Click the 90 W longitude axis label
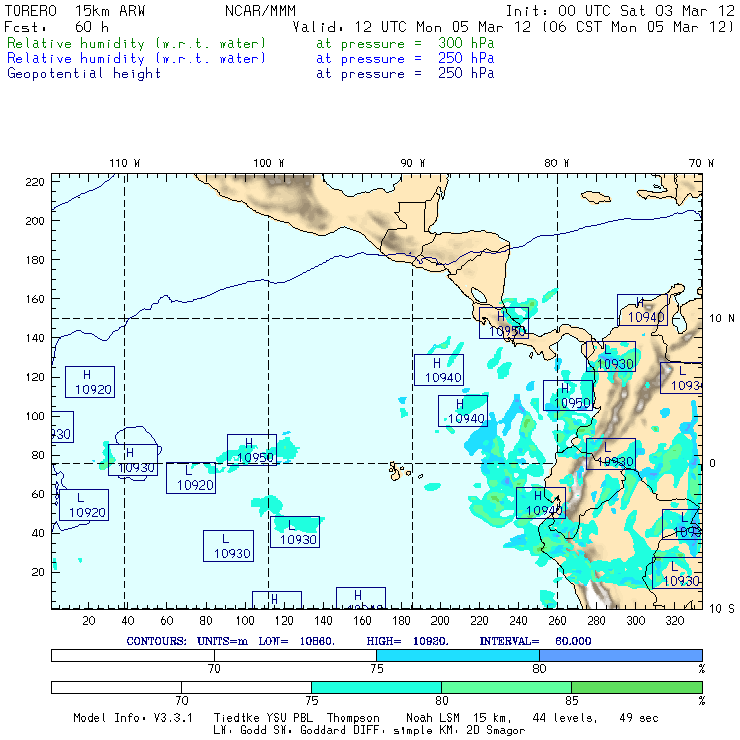The height and width of the screenshot is (740, 740). (x=412, y=162)
